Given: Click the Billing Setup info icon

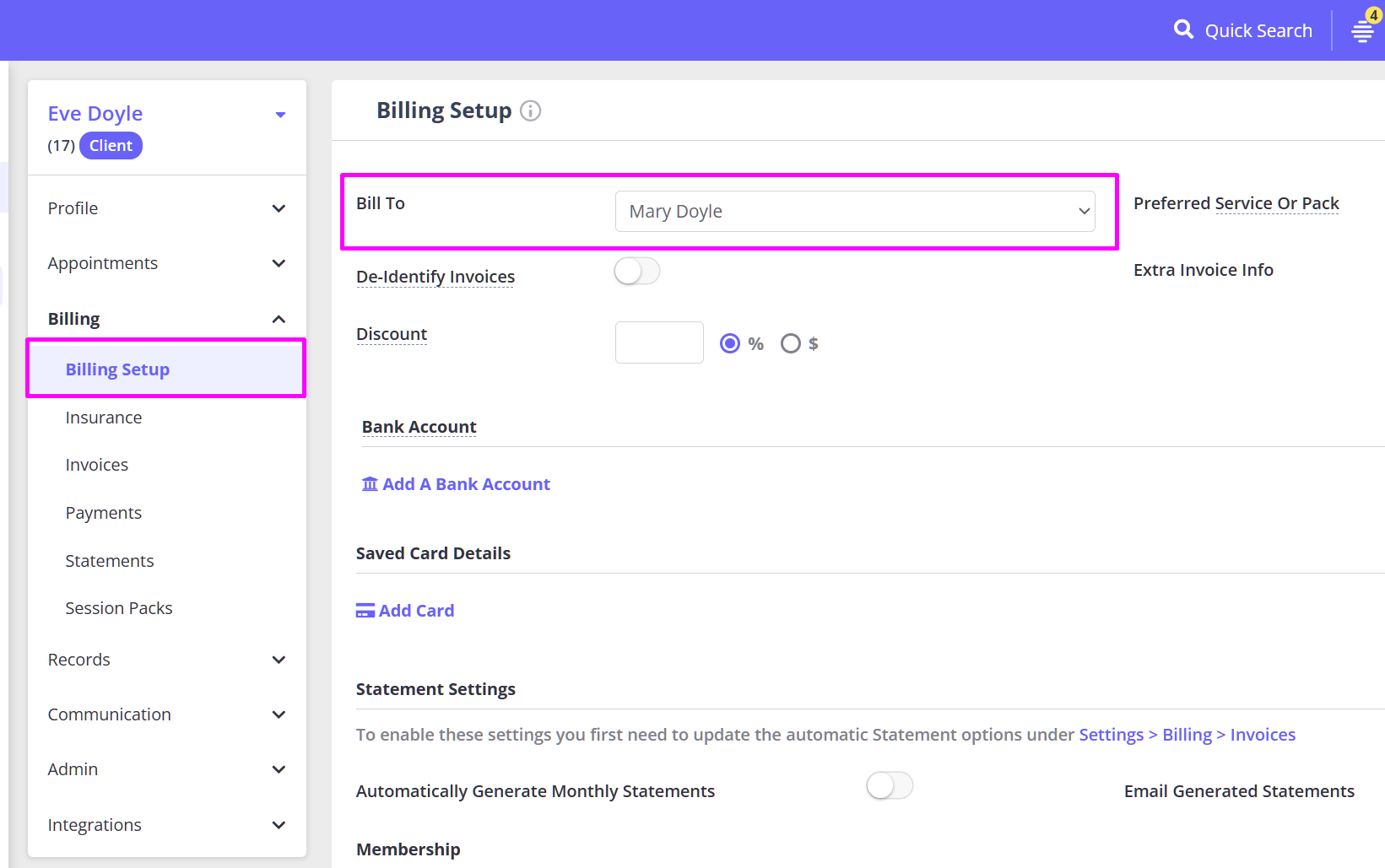Looking at the screenshot, I should [x=530, y=111].
